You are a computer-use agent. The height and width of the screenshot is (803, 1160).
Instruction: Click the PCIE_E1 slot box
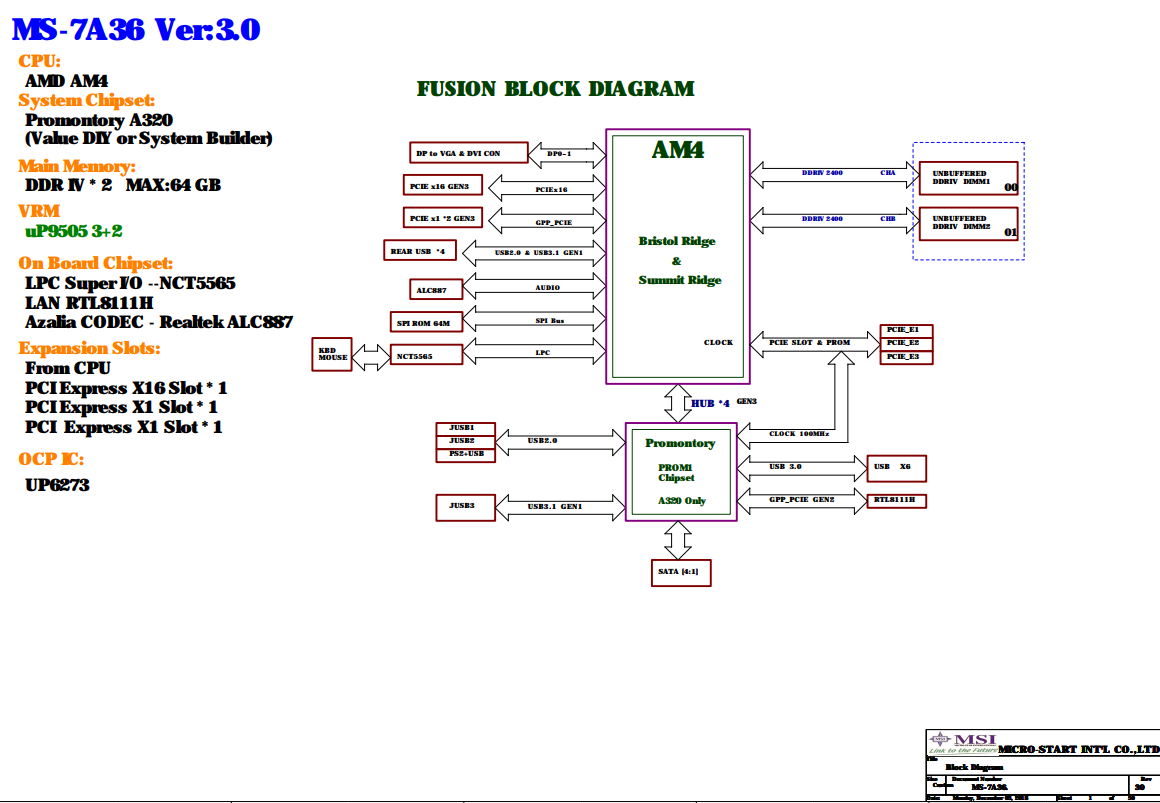click(x=907, y=330)
